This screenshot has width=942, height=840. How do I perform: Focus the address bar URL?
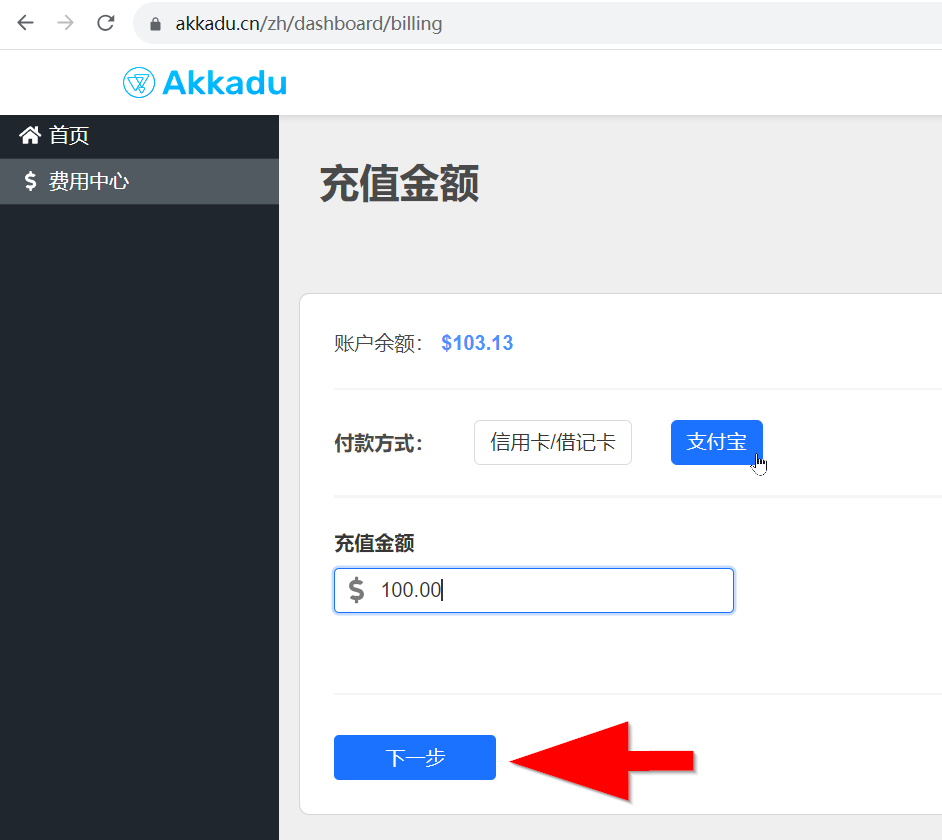308,23
